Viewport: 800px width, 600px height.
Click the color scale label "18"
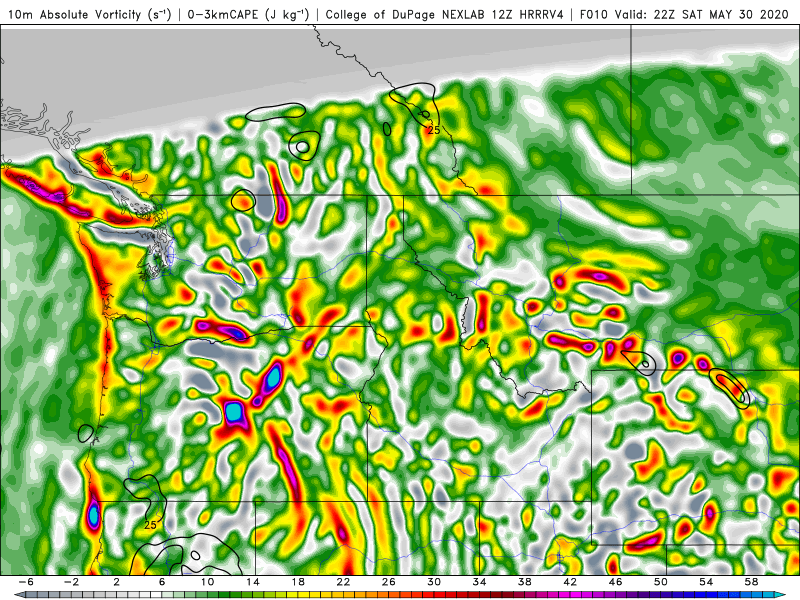(x=298, y=582)
